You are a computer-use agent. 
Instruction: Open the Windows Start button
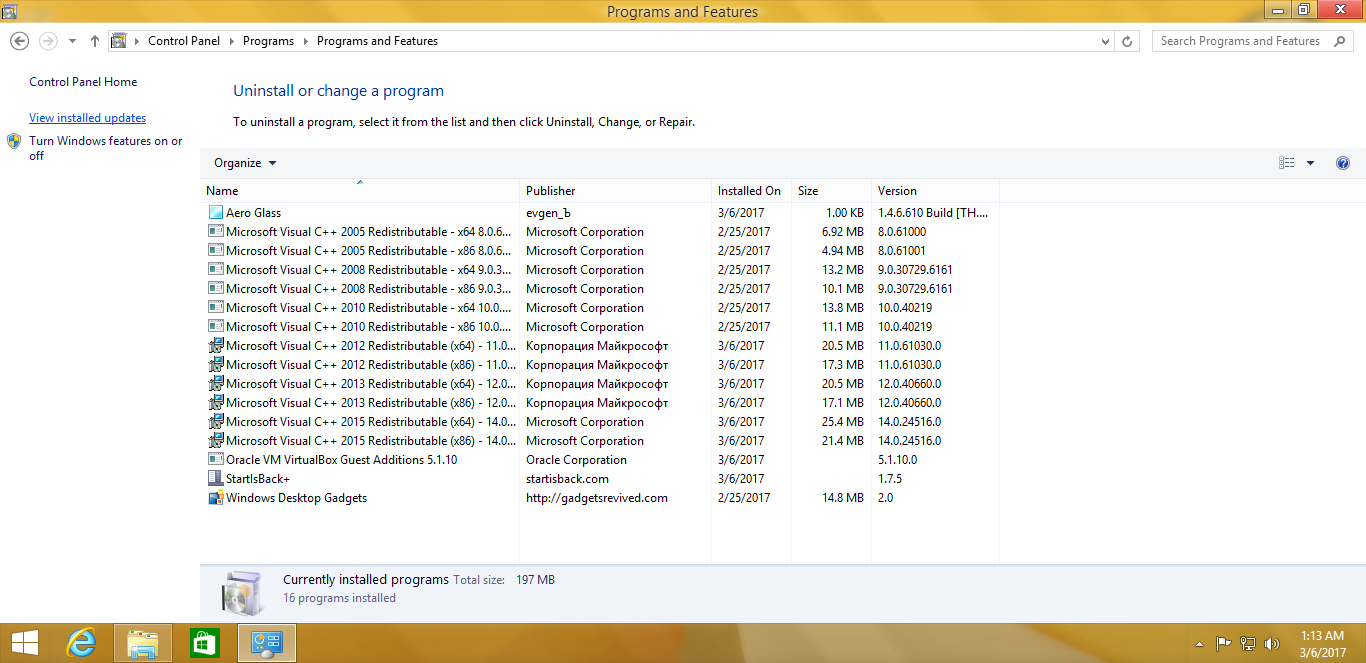point(25,643)
